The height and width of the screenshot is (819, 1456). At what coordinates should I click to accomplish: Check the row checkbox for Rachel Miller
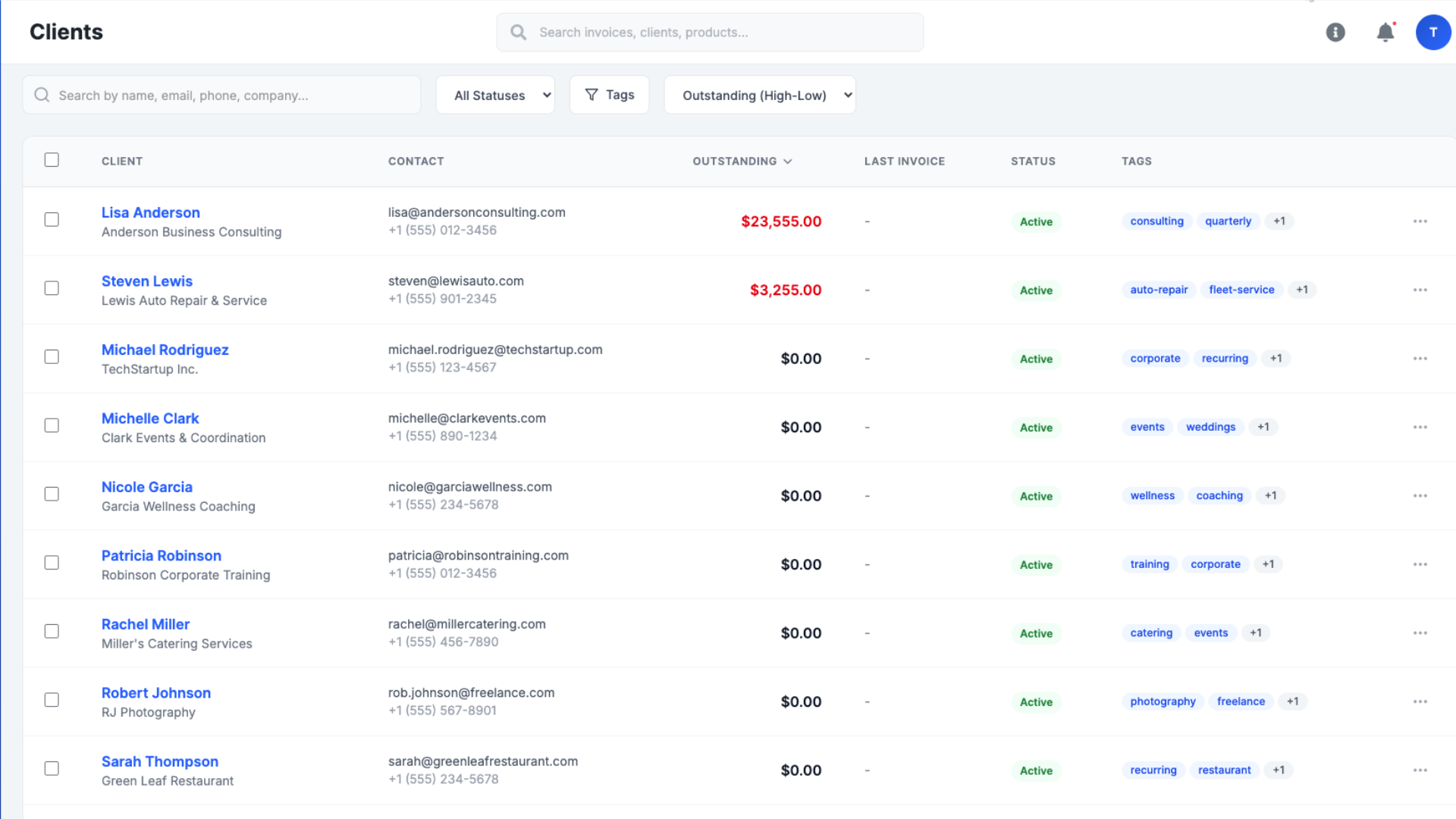coord(52,631)
